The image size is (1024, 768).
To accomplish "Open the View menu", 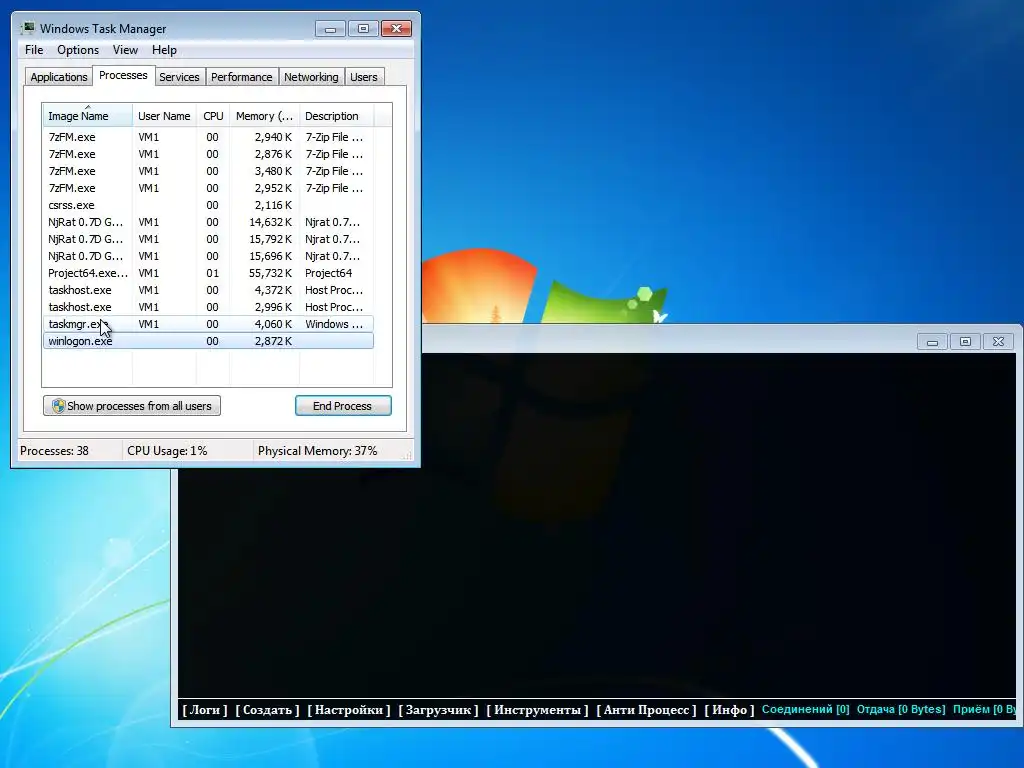I will (125, 50).
